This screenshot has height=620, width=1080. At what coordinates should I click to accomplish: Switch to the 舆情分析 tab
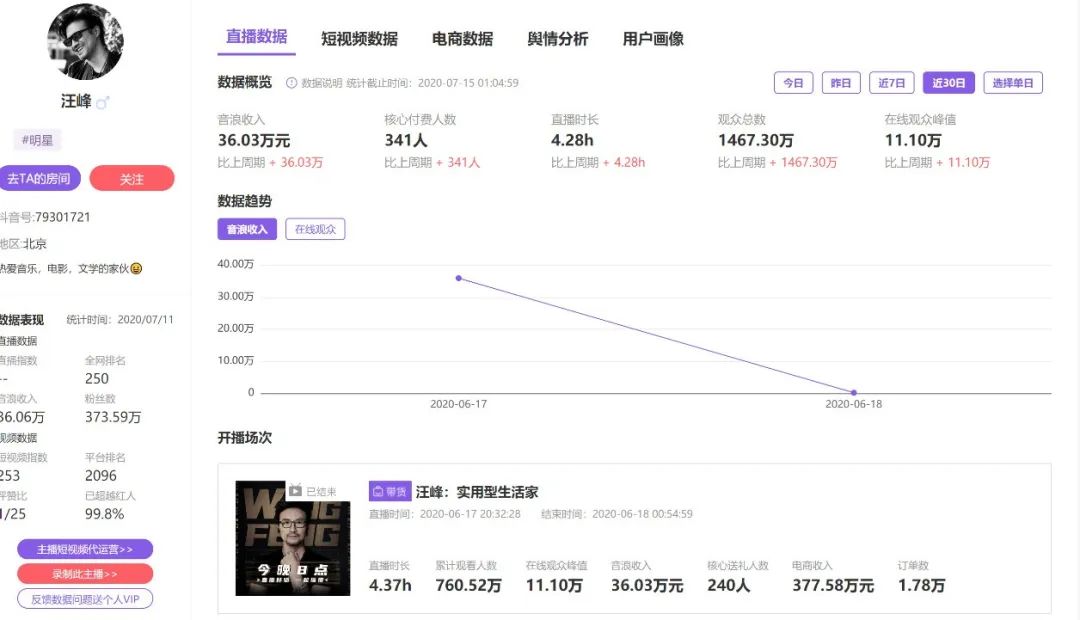(x=557, y=37)
